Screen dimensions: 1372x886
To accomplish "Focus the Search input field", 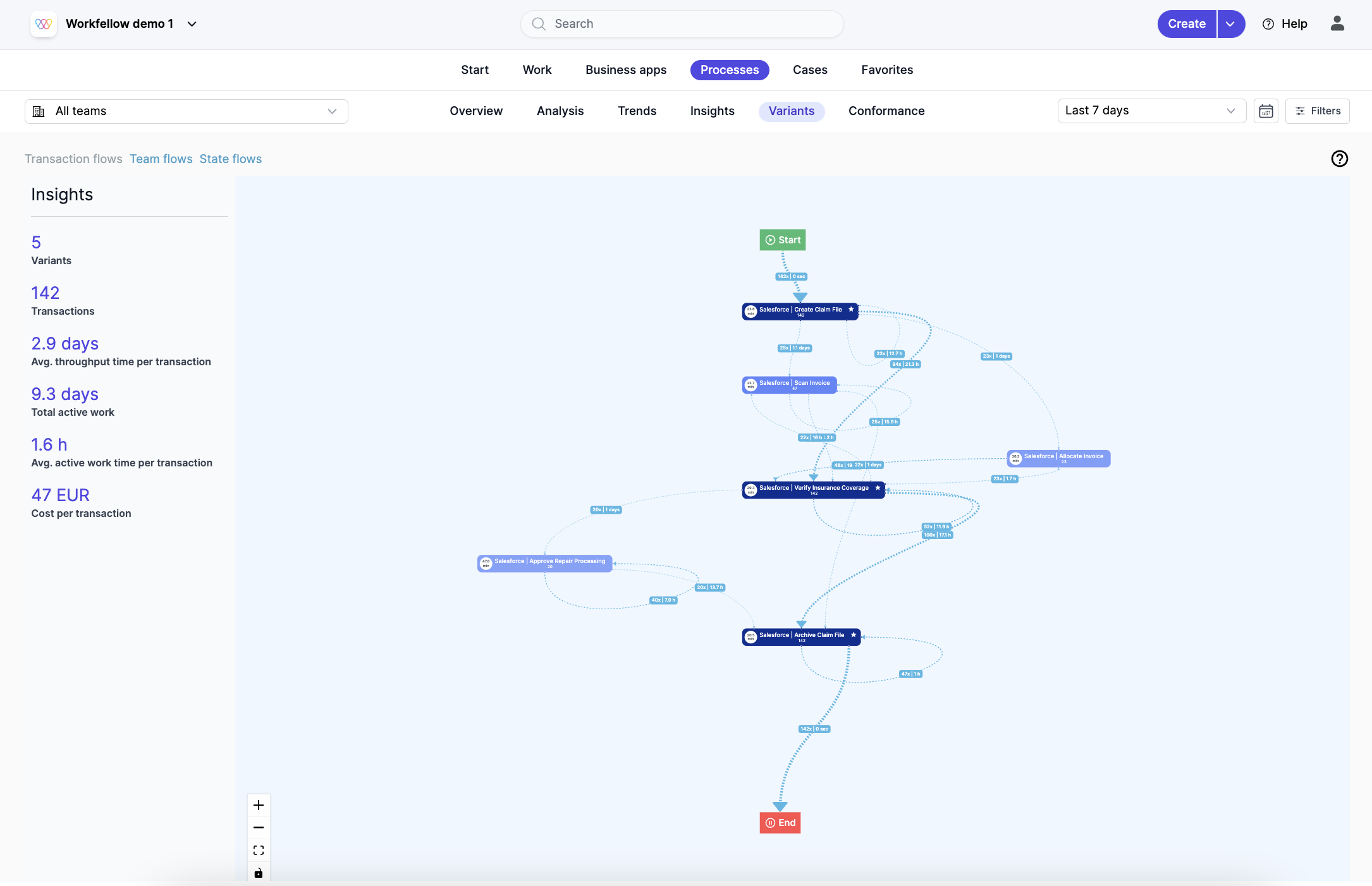I will coord(682,24).
